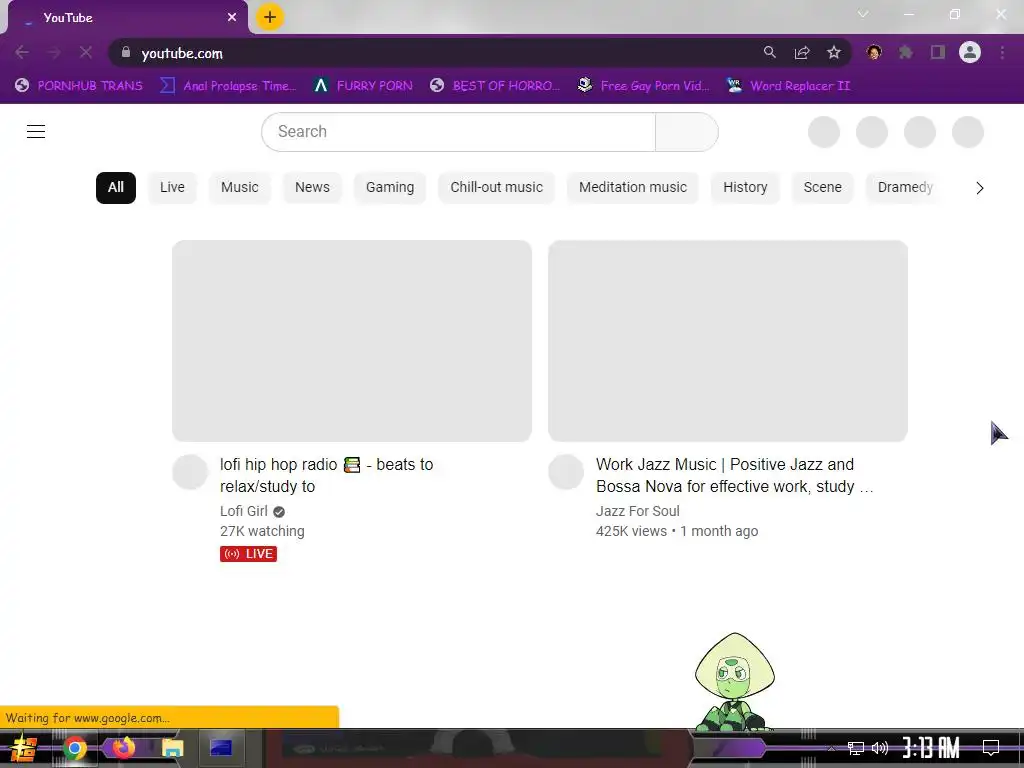Select the Music filter chip

click(x=240, y=187)
